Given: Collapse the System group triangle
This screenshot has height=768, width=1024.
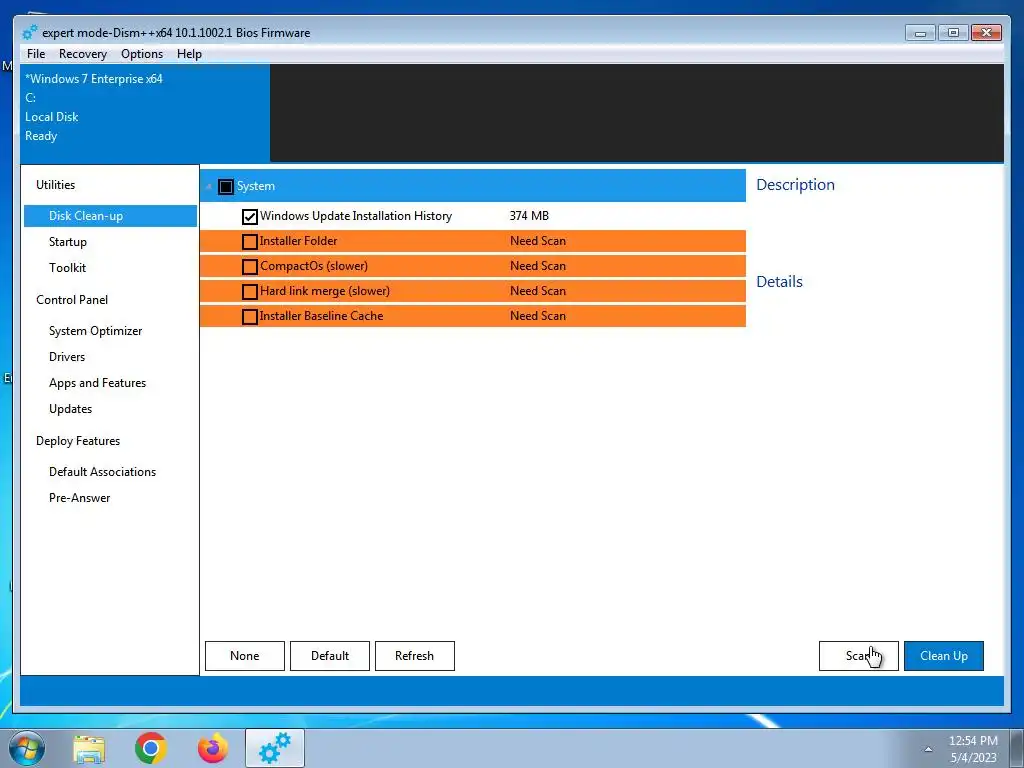Looking at the screenshot, I should coord(209,187).
